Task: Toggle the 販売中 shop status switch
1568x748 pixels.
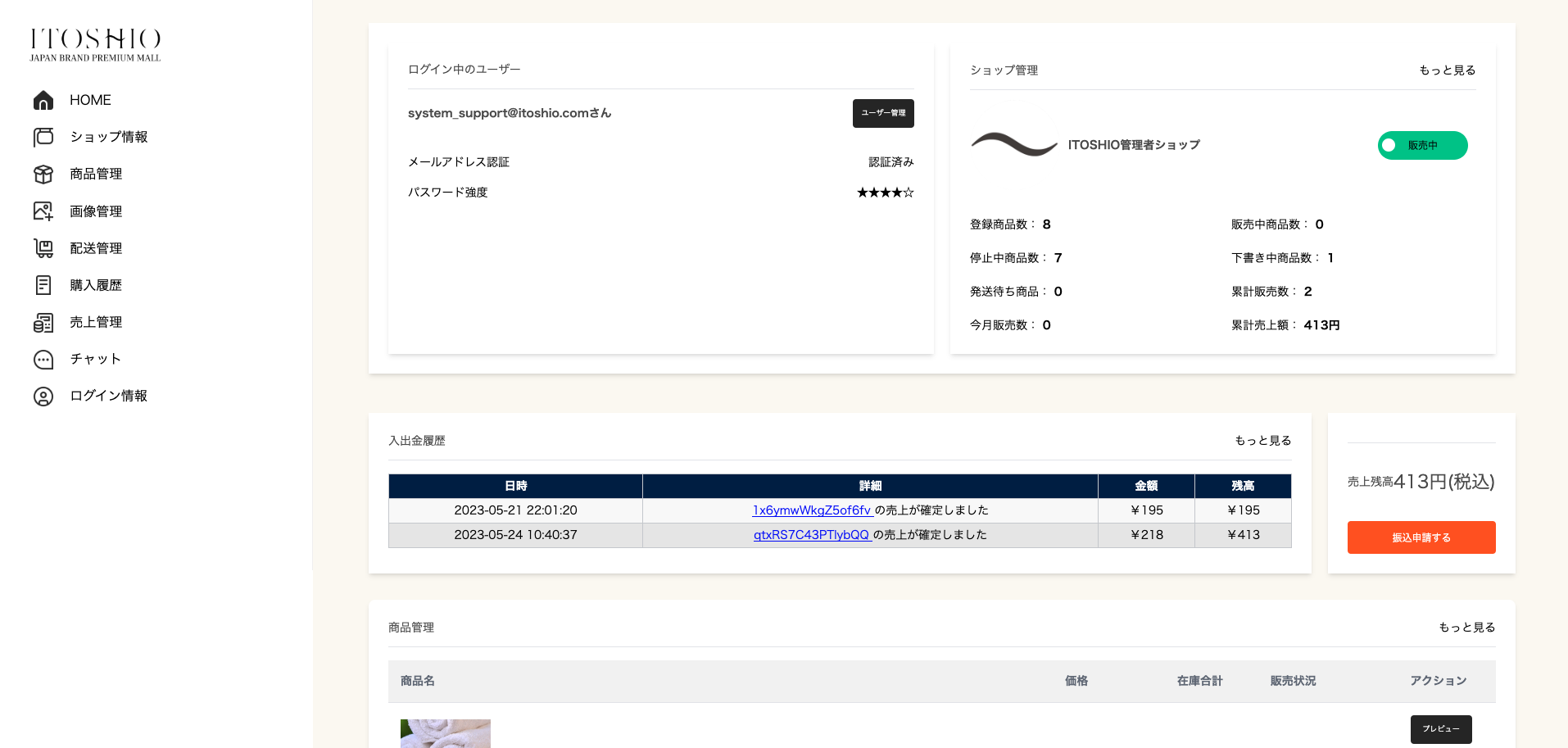Action: coord(1422,145)
